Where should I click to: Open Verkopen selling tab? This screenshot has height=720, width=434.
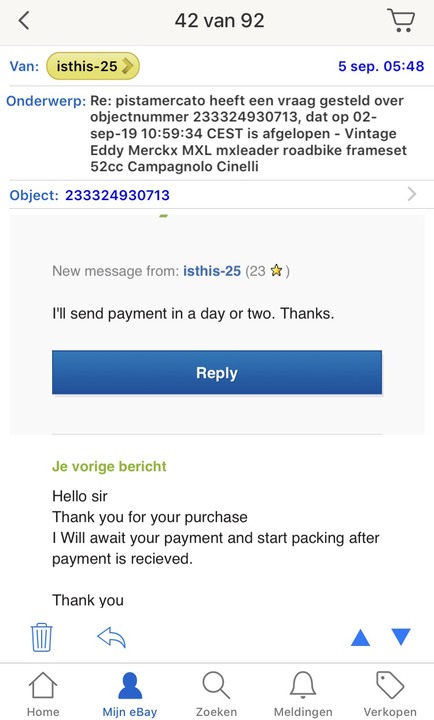click(x=390, y=694)
